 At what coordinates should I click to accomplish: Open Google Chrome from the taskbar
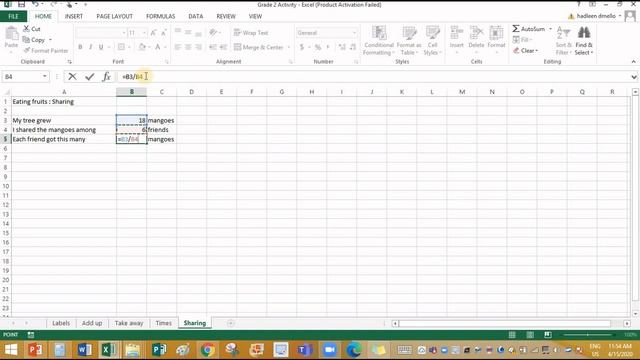click(x=207, y=350)
